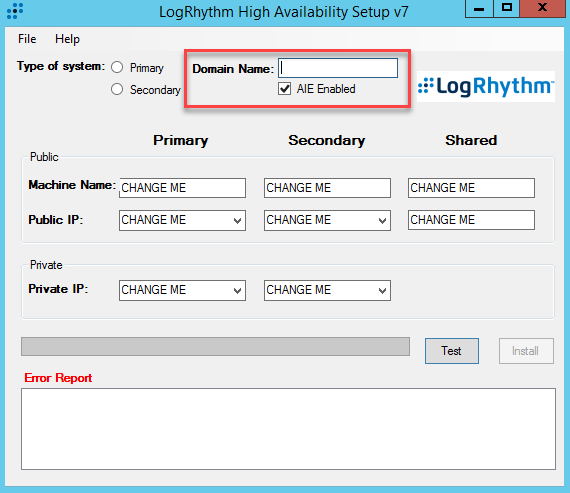Focus the Domain Name text field
Screen dimensions: 570x493
(x=338, y=68)
